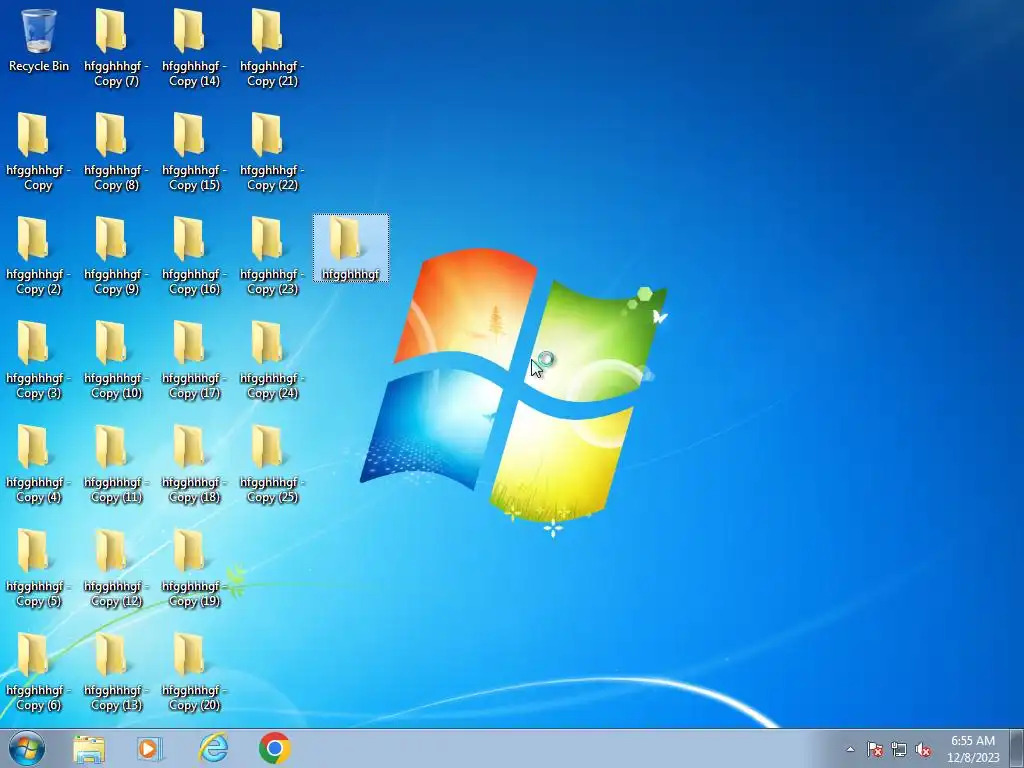
Task: Select folder hfgghhhgf - Copy (24)
Action: point(272,359)
